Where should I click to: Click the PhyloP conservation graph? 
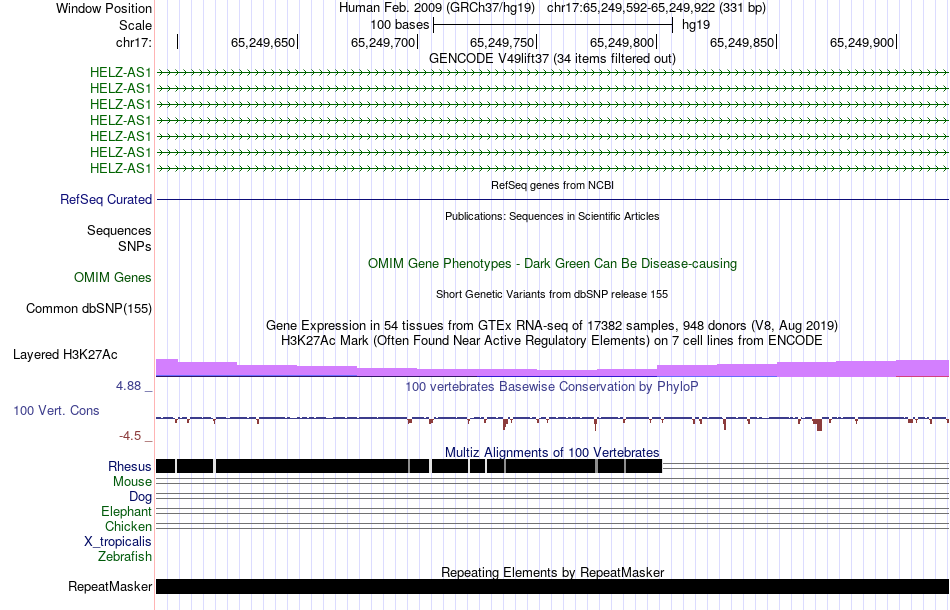552,422
